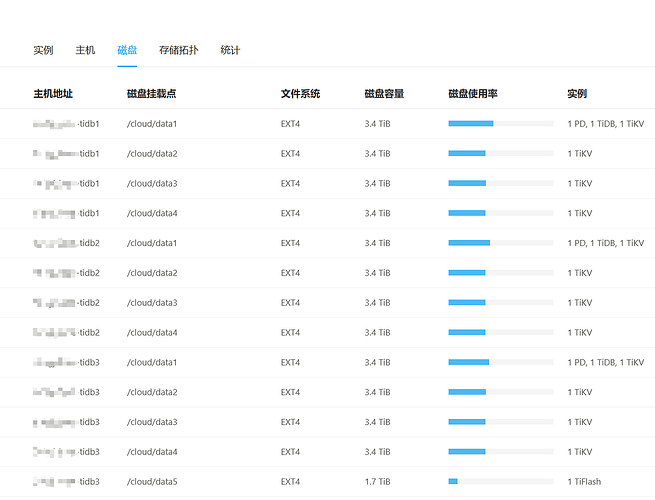Click EXT4 in tidb2 /cloud/data2 row
655x500 pixels.
290,273
